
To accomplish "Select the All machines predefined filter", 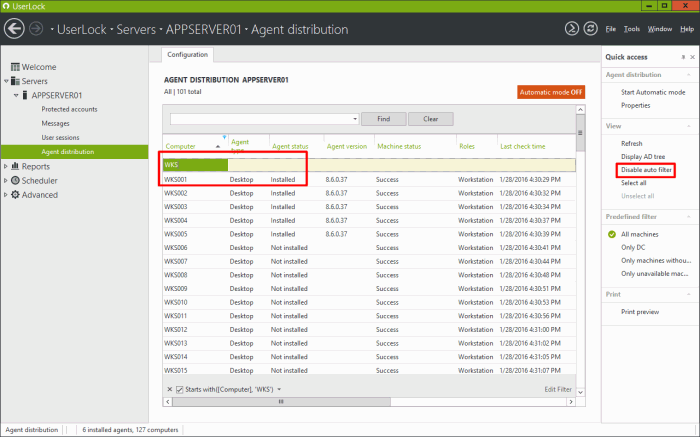I will coord(639,234).
